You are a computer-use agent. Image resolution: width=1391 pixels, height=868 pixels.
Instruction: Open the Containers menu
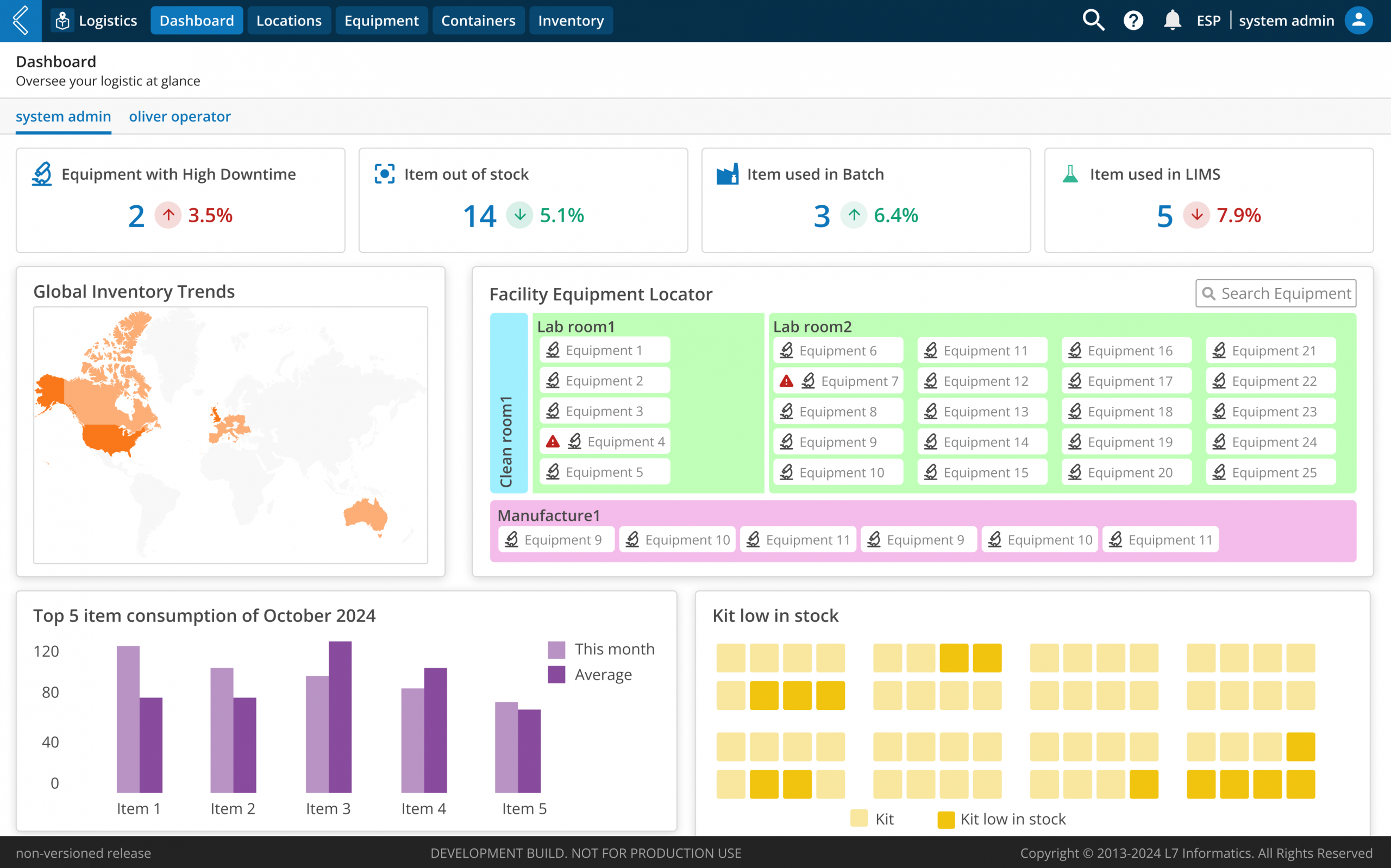click(x=478, y=21)
